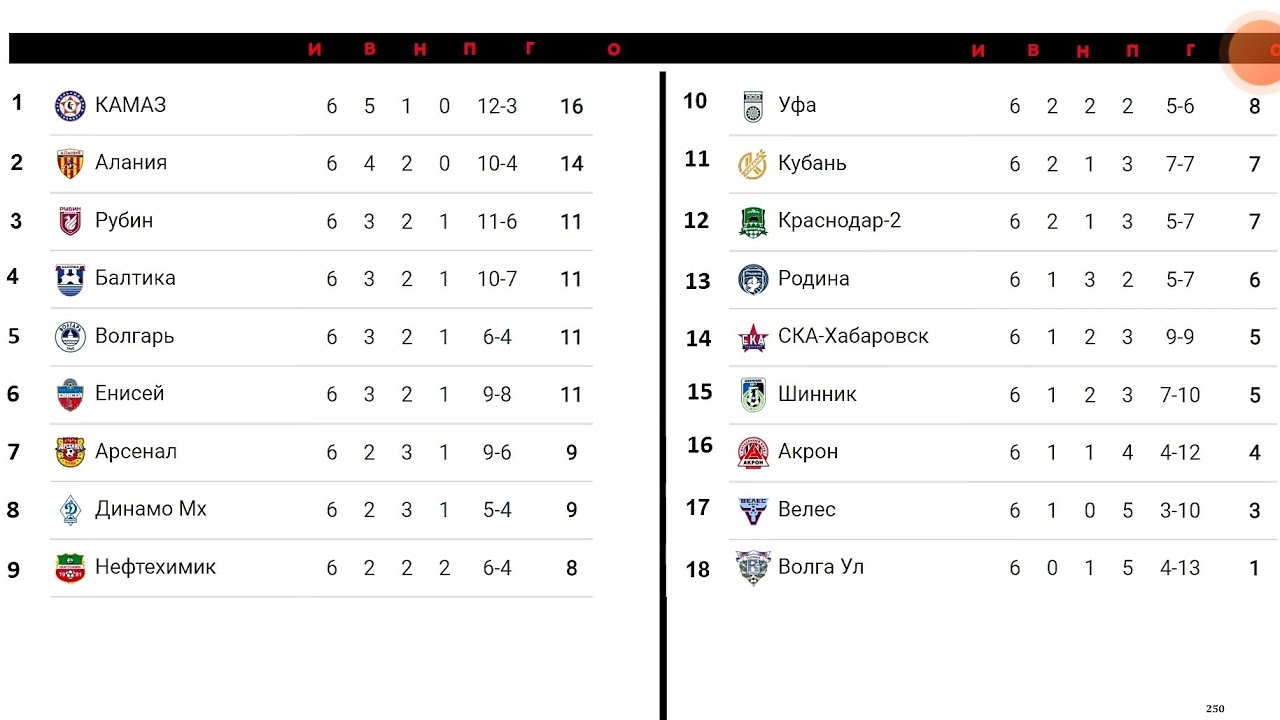
Task: Click the Neftekhimik club crest
Action: tap(70, 568)
